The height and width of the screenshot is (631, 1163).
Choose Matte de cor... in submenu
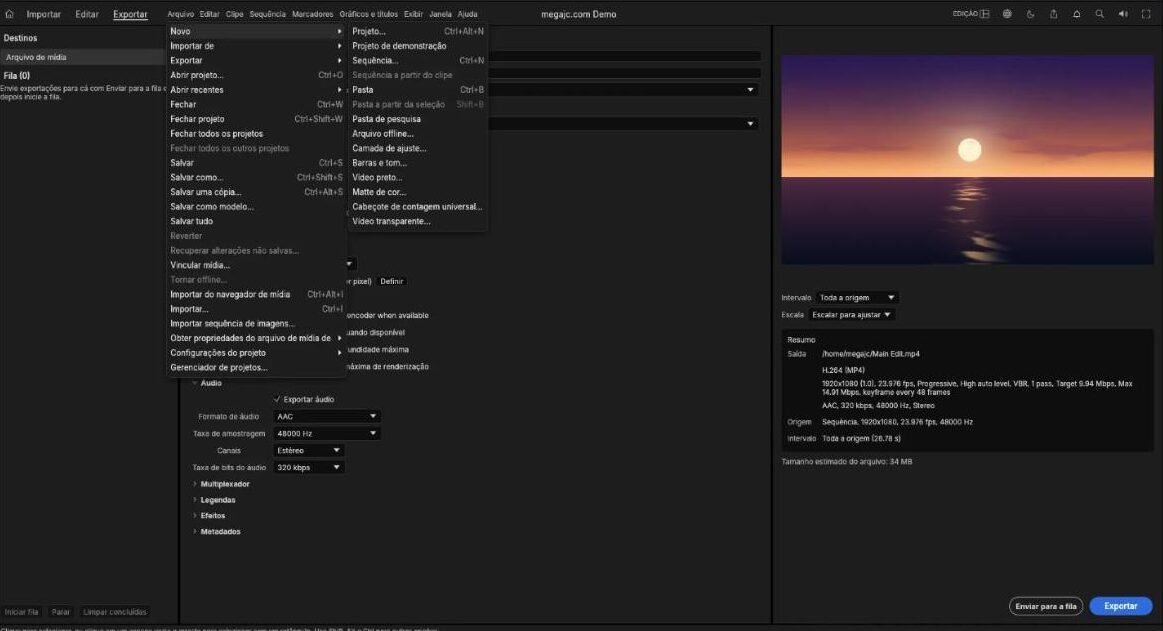tap(418, 192)
